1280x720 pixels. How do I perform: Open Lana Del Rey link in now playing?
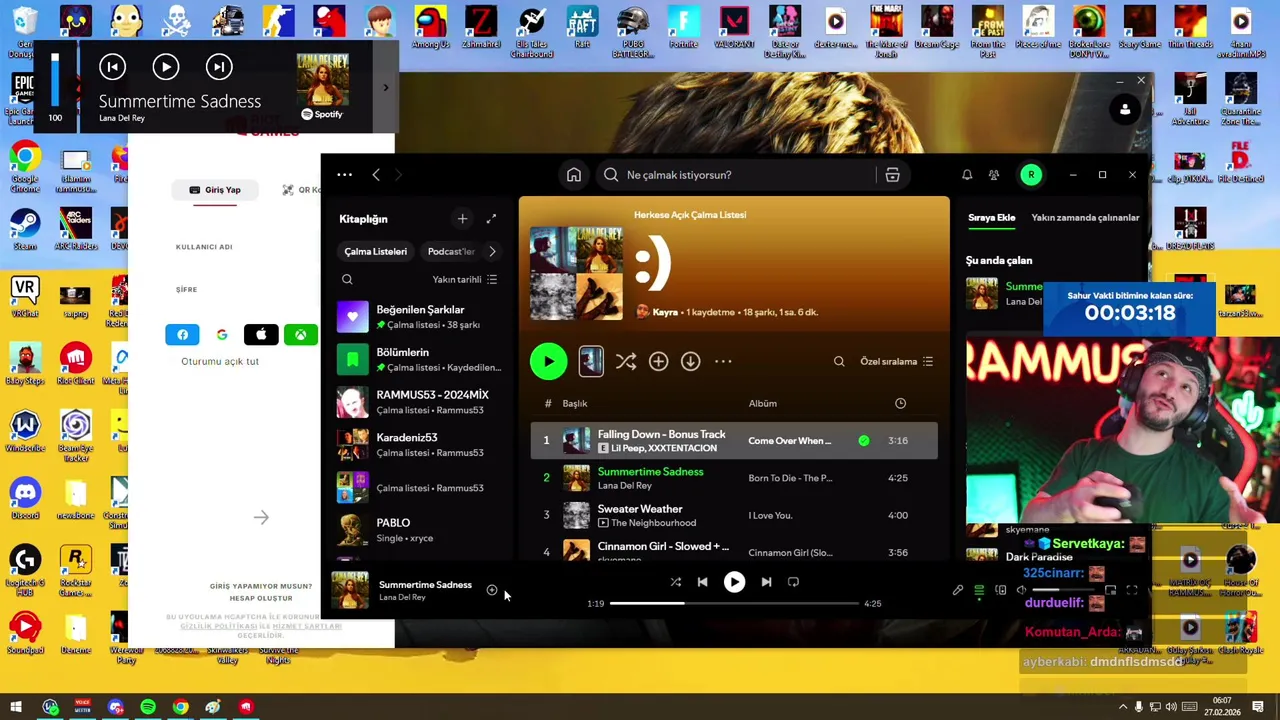click(x=402, y=597)
